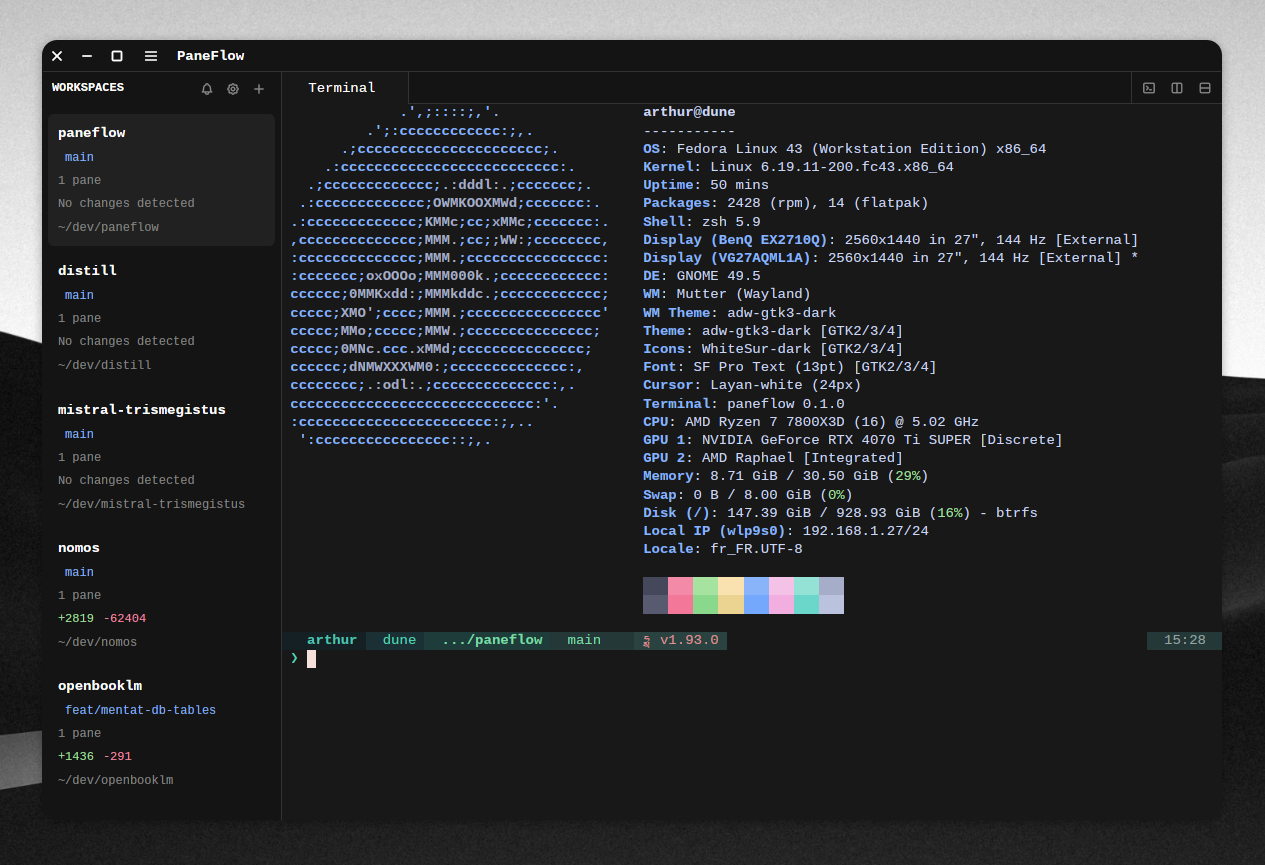Open the hamburger menu in the titlebar
Image resolution: width=1265 pixels, height=865 pixels.
pos(150,56)
